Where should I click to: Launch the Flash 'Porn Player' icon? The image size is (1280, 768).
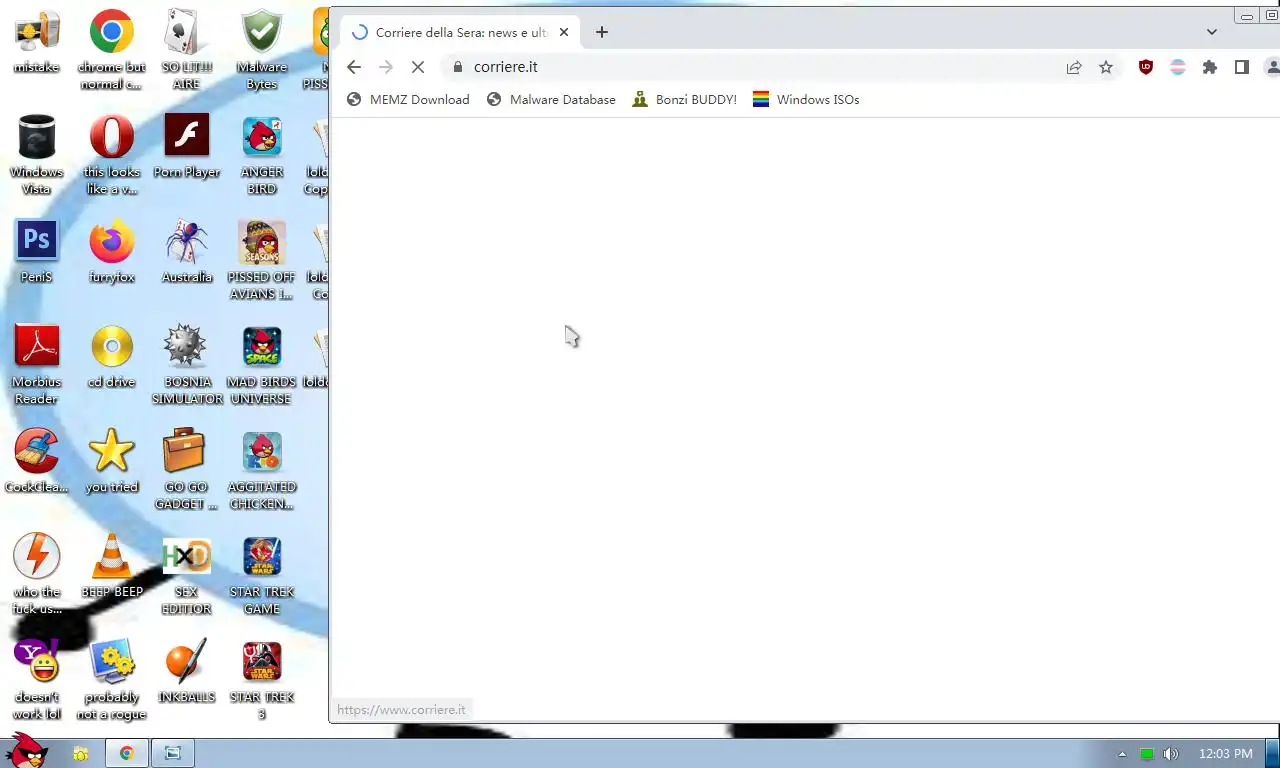click(187, 146)
